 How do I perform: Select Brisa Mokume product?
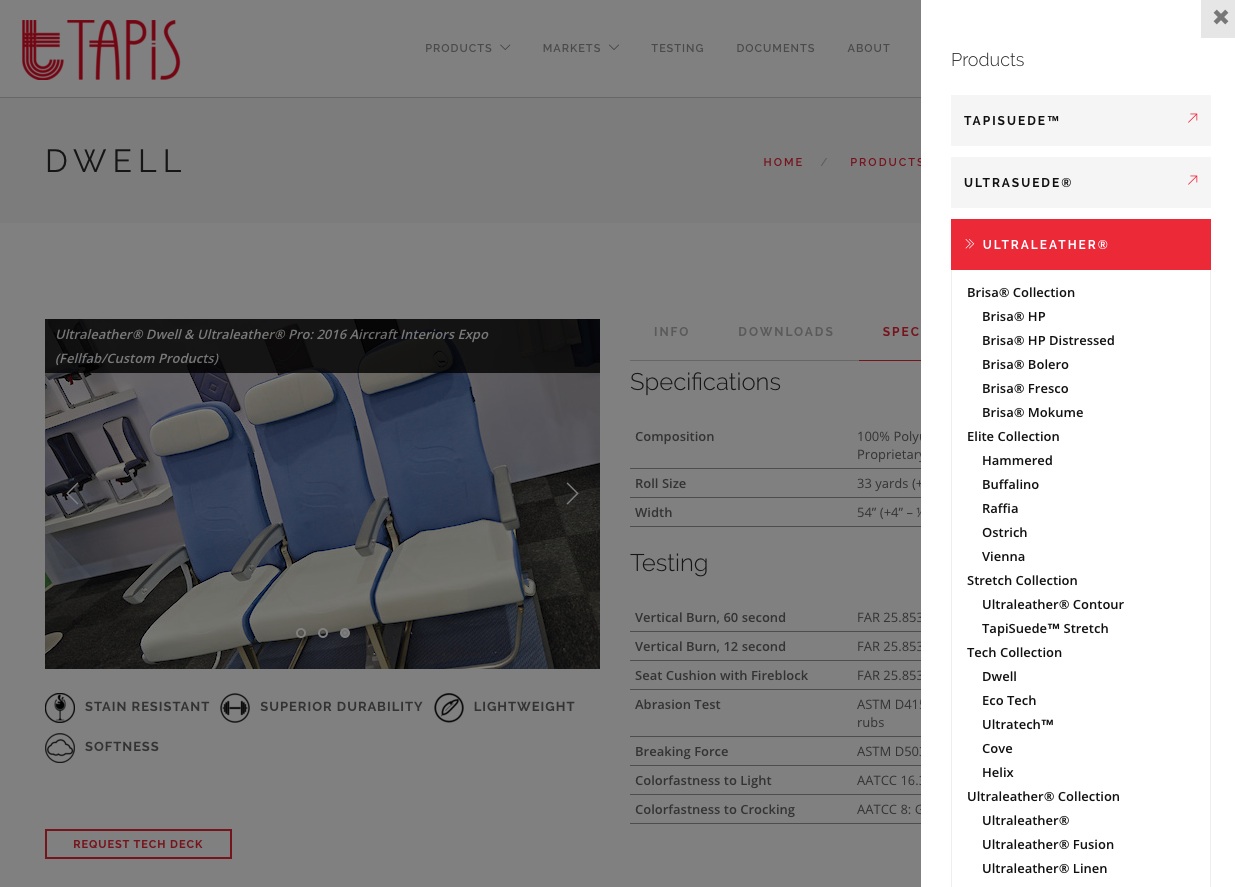1033,412
